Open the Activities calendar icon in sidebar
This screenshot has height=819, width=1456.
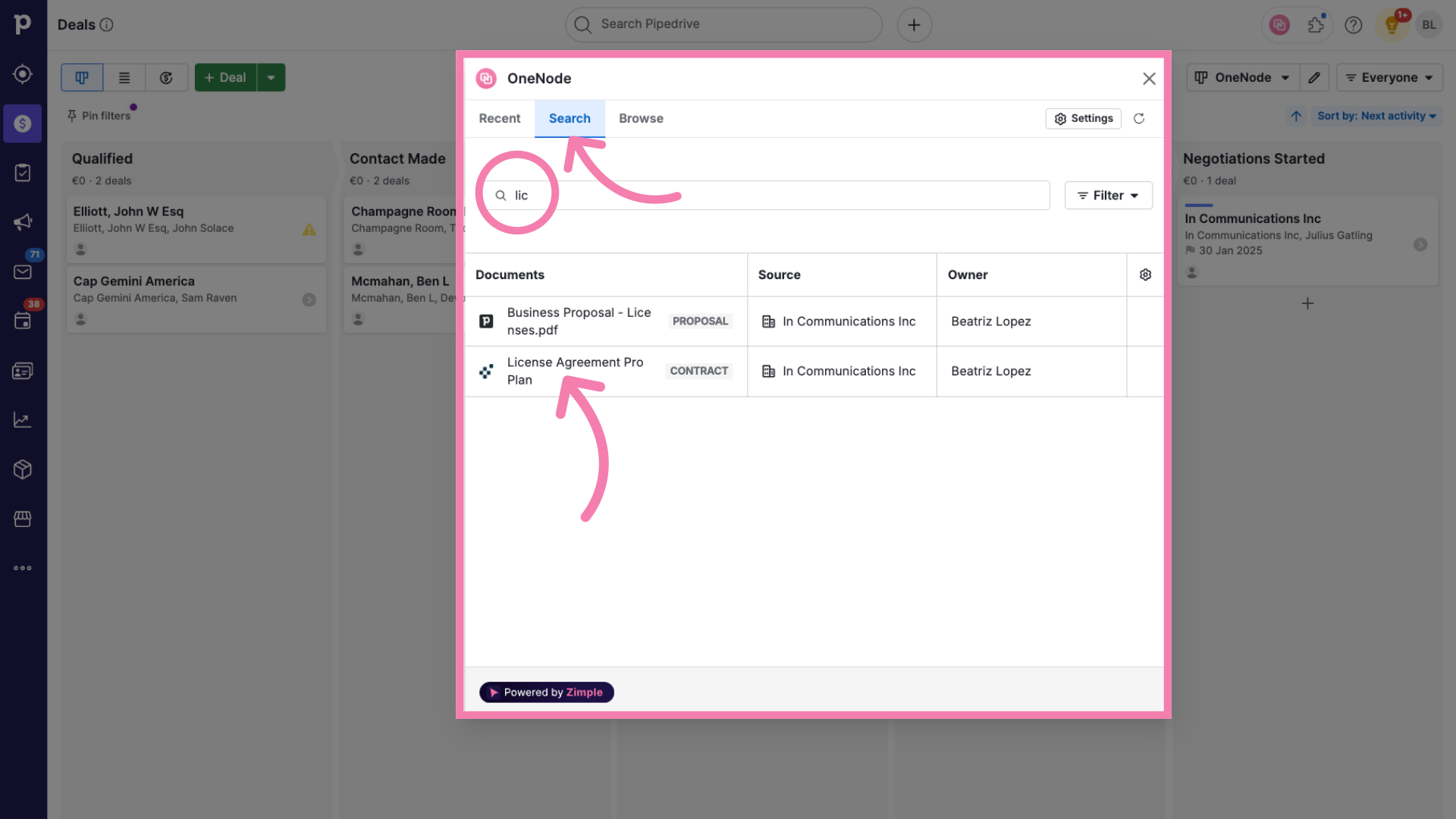click(23, 321)
